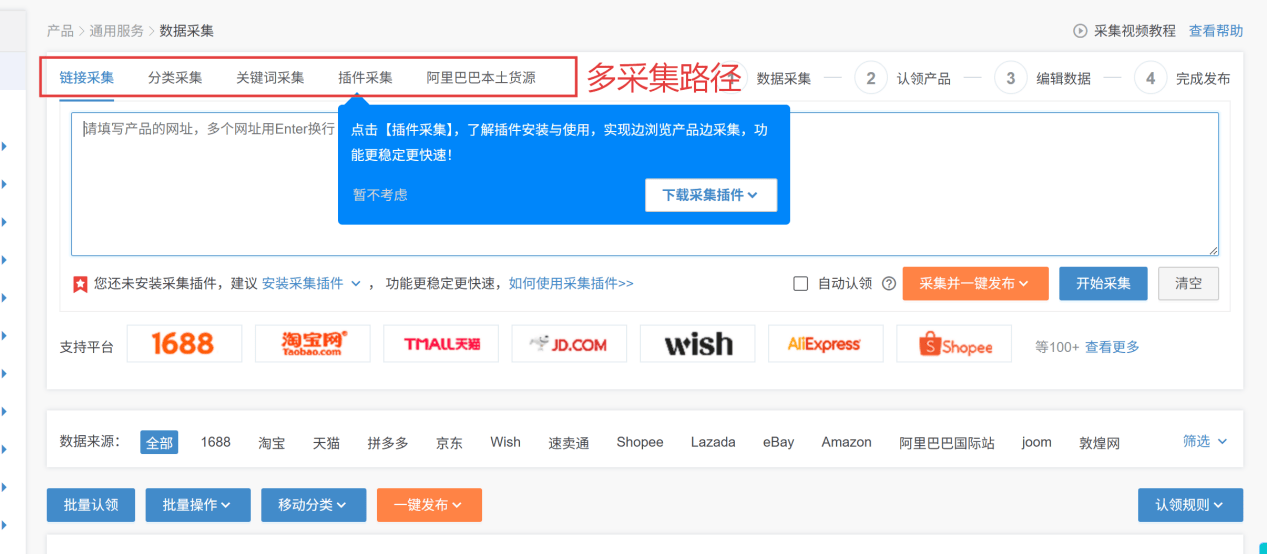Filter data source by 拼多多
This screenshot has height=554, width=1267.
pos(387,442)
